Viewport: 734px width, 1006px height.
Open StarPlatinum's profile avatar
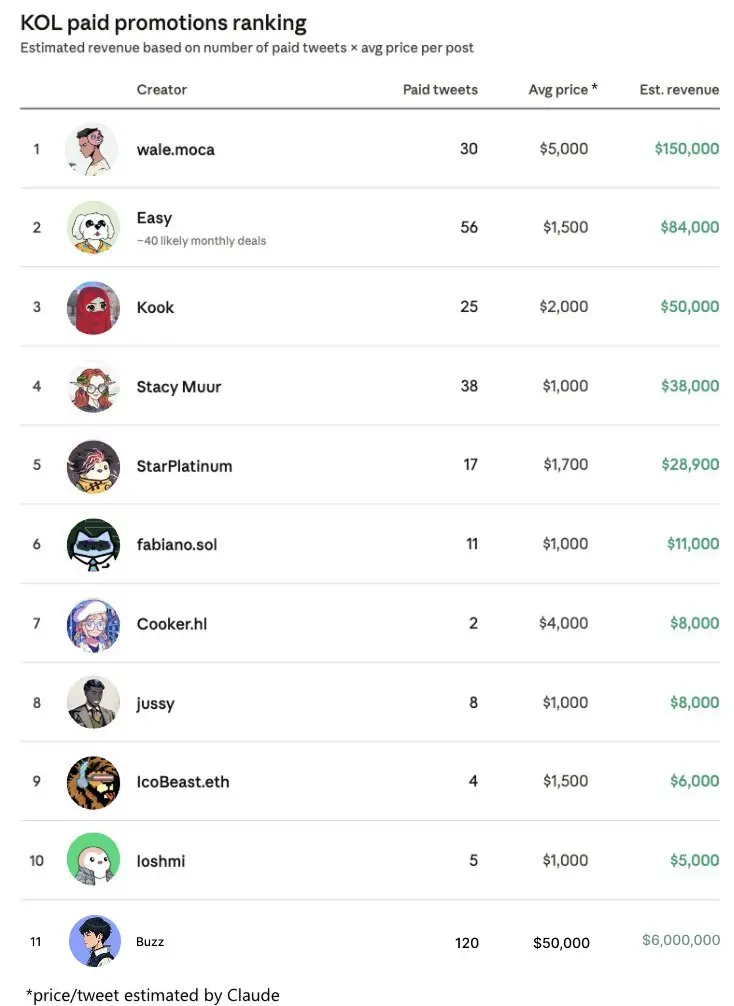(93, 466)
